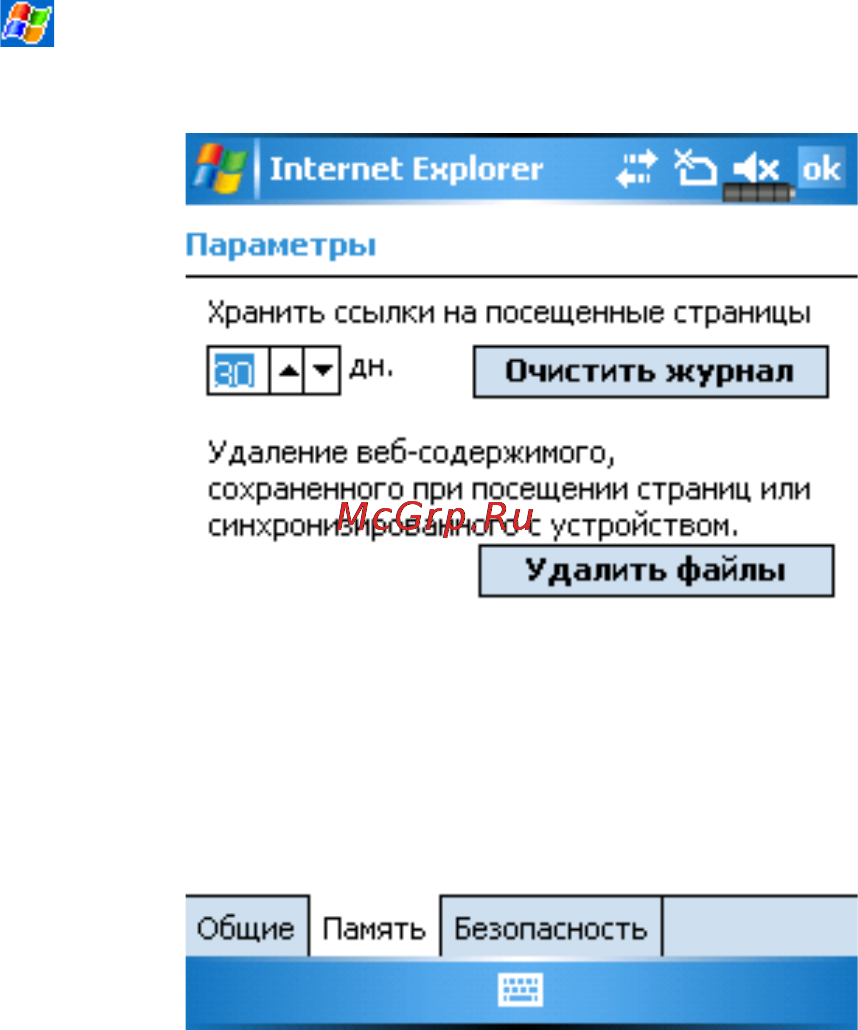Open the Start menu Windows flag
This screenshot has height=1030, width=858.
tap(219, 169)
